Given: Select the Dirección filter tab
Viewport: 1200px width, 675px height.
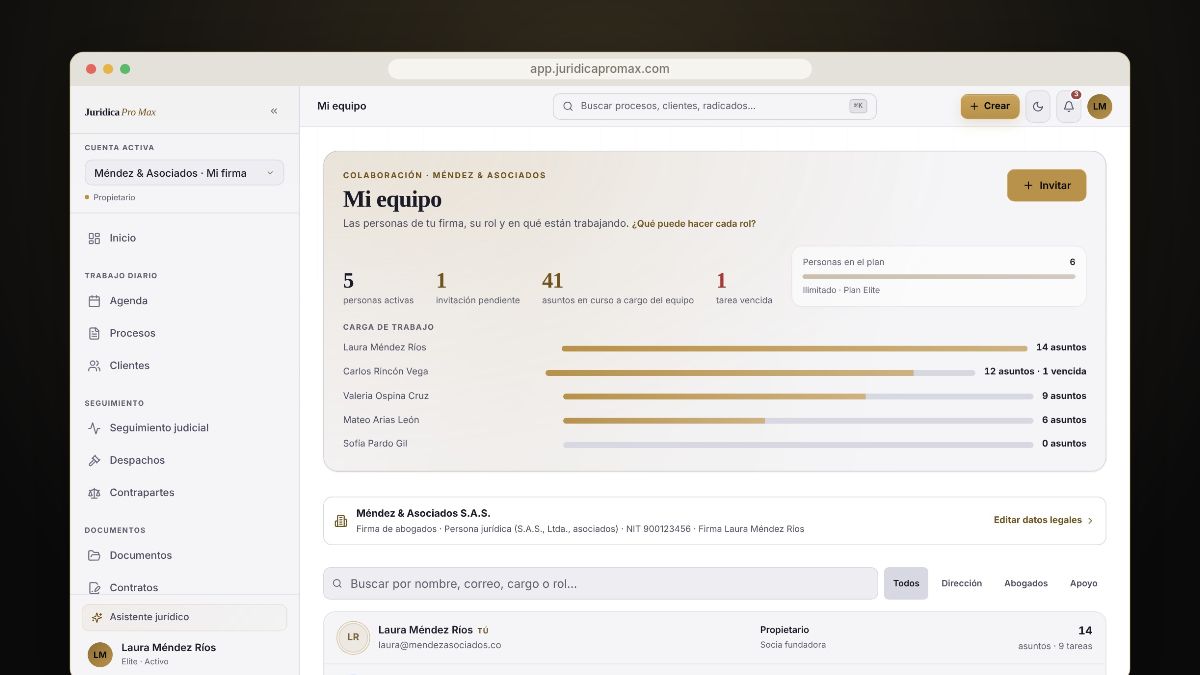Looking at the screenshot, I should coord(962,583).
